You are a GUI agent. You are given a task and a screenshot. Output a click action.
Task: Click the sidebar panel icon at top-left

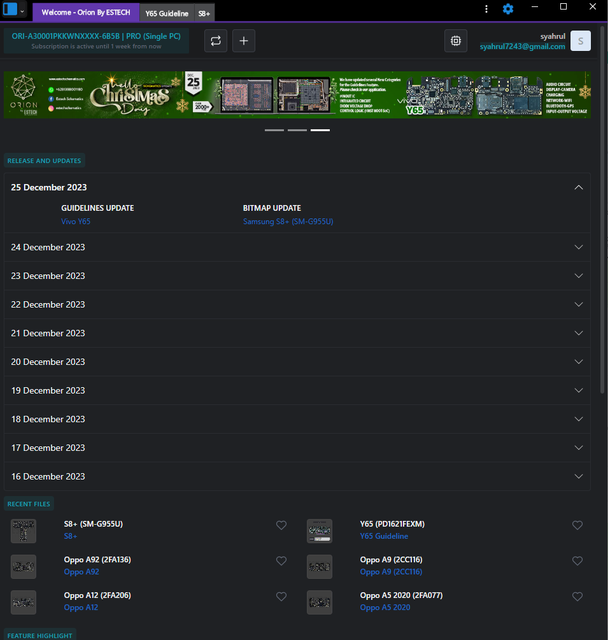(10, 9)
